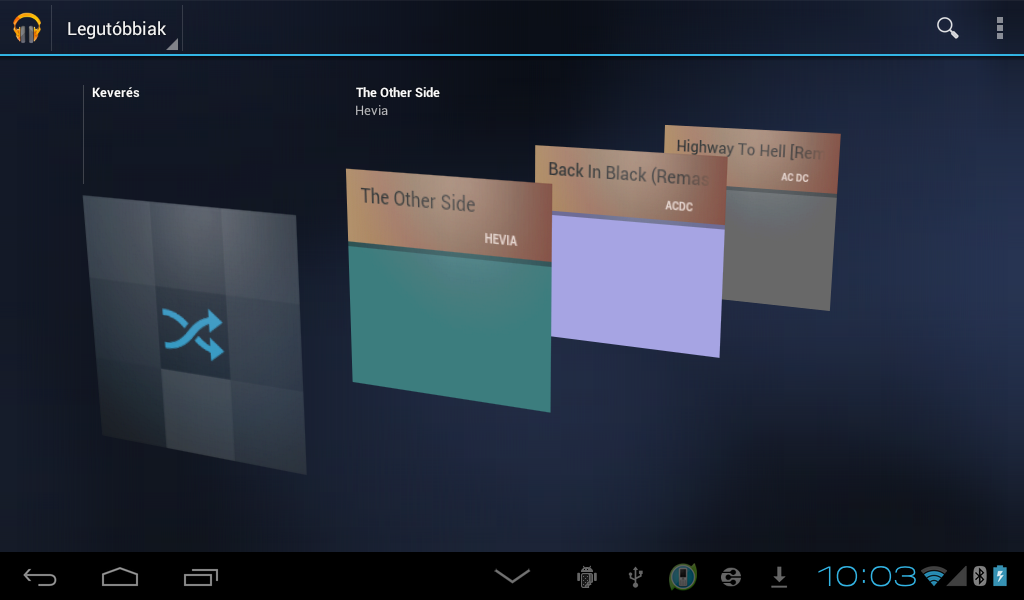Image resolution: width=1024 pixels, height=600 pixels.
Task: Tap the green circular phone notification icon
Action: click(683, 577)
